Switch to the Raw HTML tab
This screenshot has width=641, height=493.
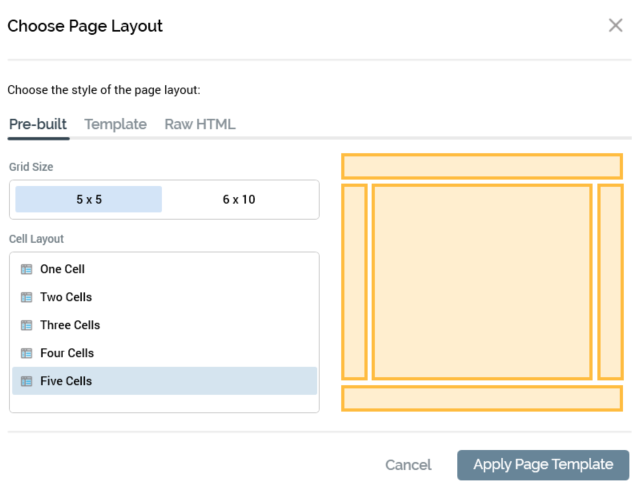click(200, 124)
